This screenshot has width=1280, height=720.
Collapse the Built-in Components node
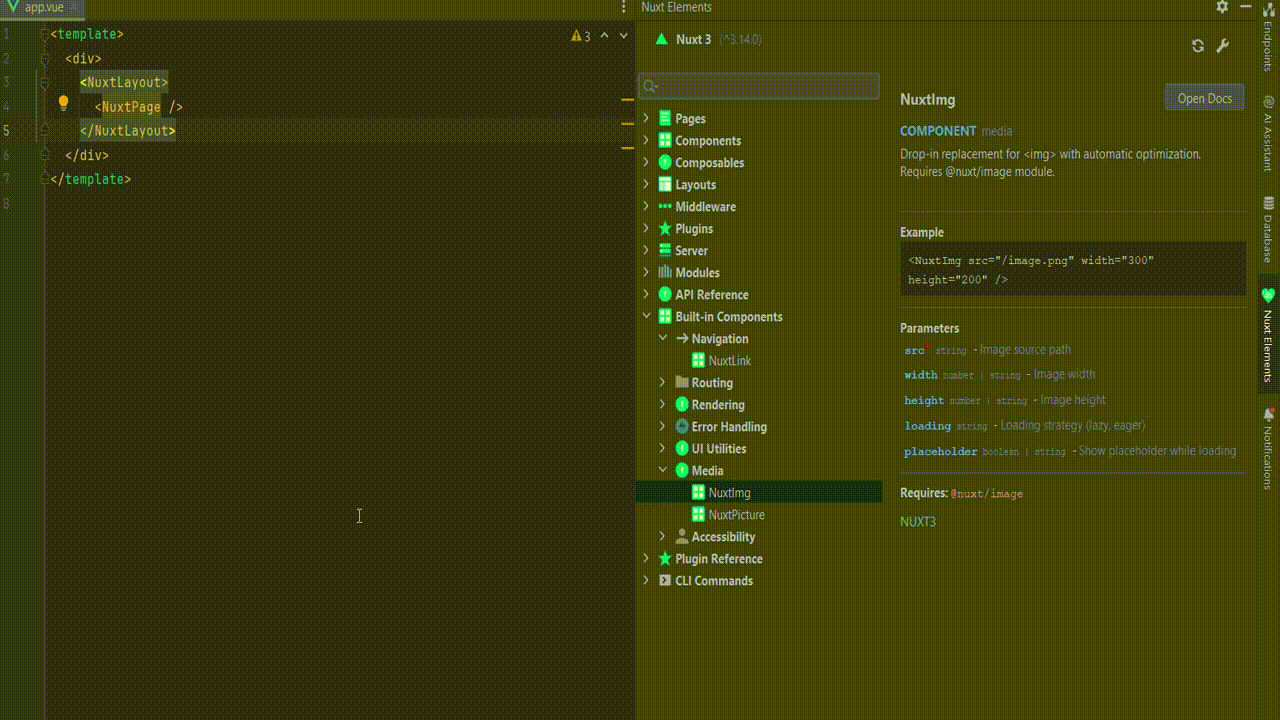coord(646,316)
